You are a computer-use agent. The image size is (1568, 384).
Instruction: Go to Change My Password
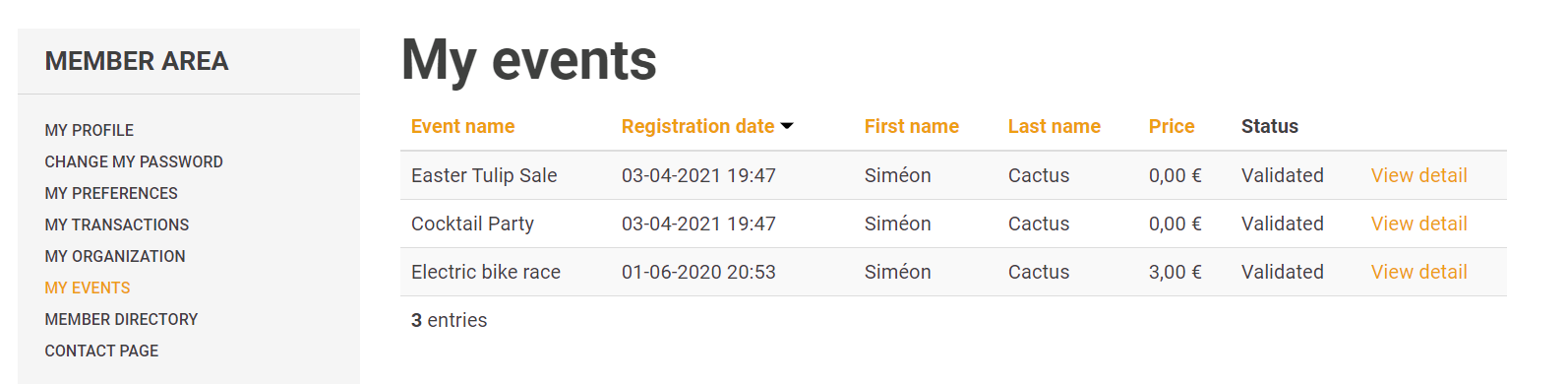134,161
